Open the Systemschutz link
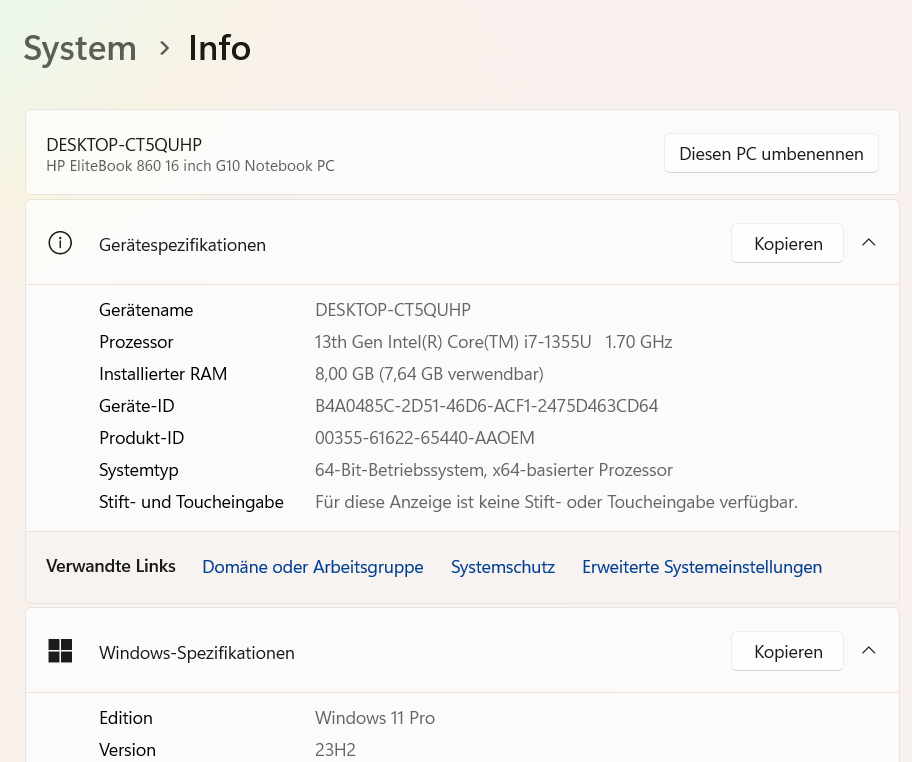 pyautogui.click(x=503, y=567)
